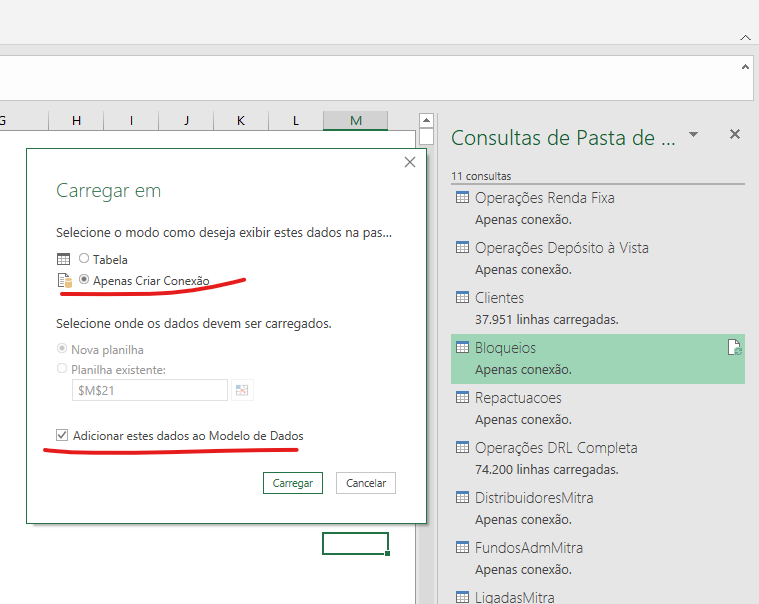This screenshot has width=759, height=604.
Task: Click the formula bar input area
Action: click(368, 78)
